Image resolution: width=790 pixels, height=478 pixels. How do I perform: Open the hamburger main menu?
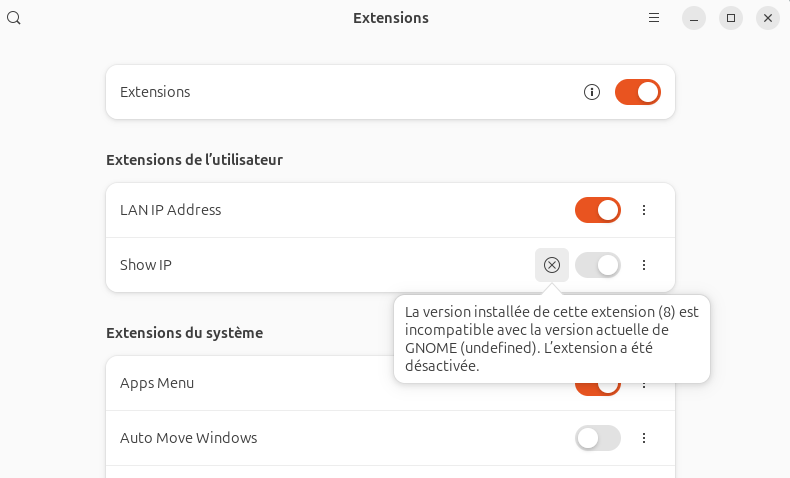point(654,18)
